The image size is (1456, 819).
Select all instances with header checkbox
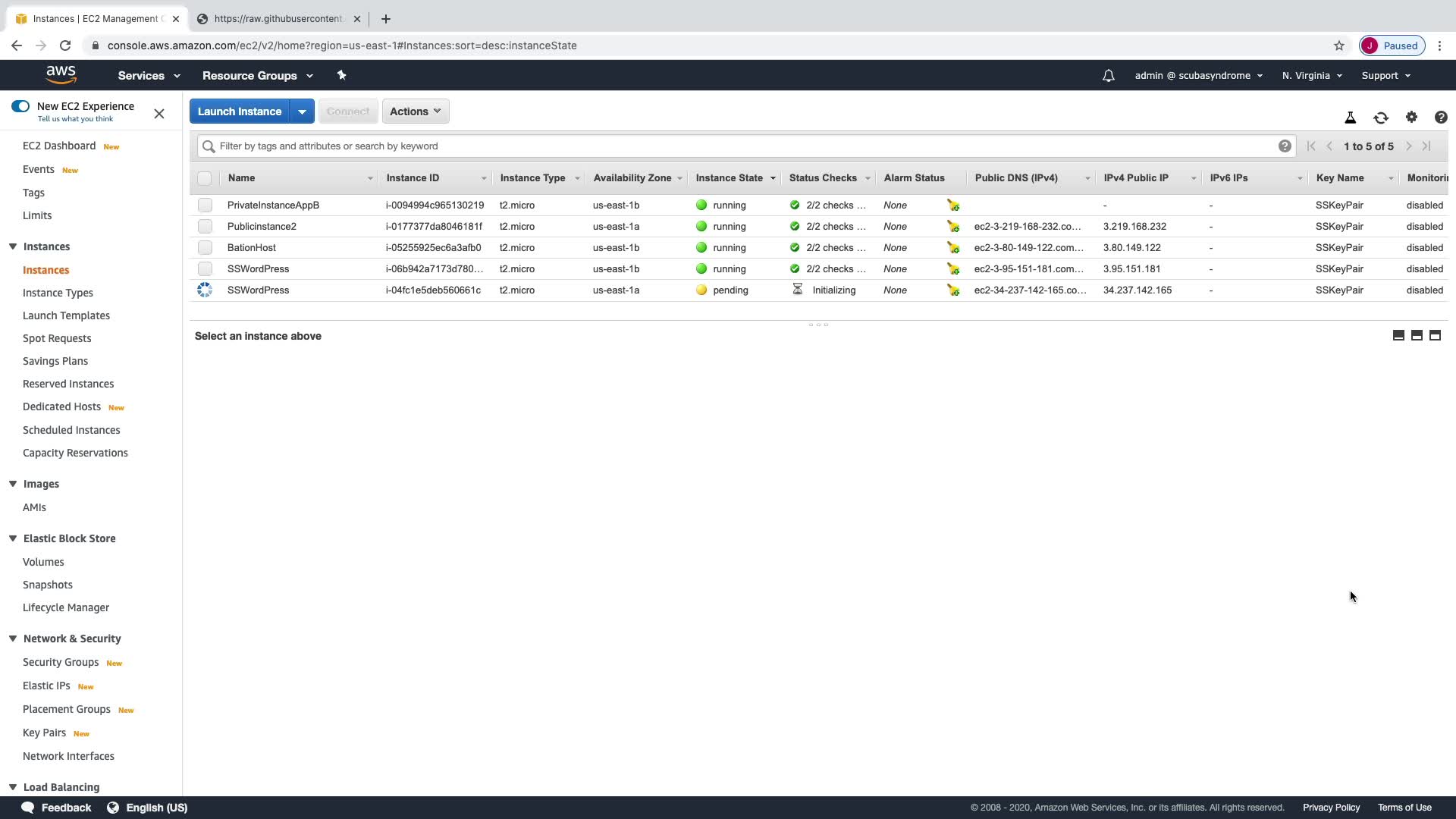click(x=204, y=178)
